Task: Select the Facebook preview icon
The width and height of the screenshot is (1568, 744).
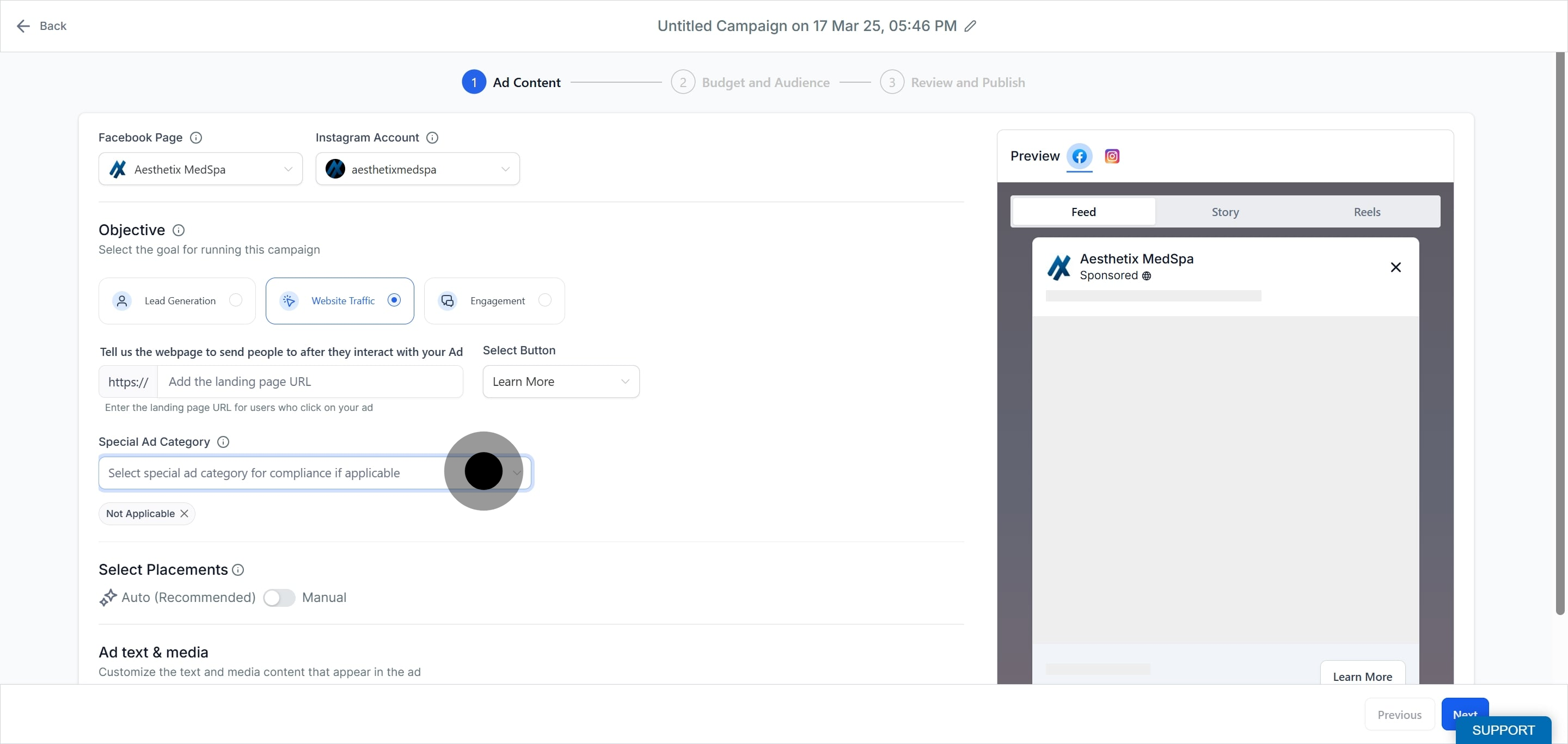Action: tap(1079, 156)
